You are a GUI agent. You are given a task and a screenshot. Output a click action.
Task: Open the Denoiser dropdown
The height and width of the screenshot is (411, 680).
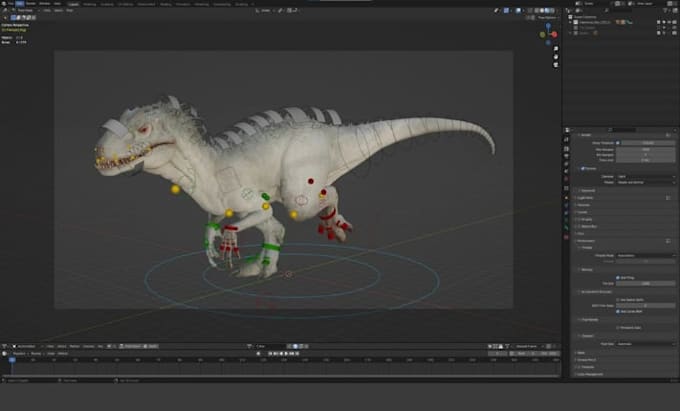646,176
